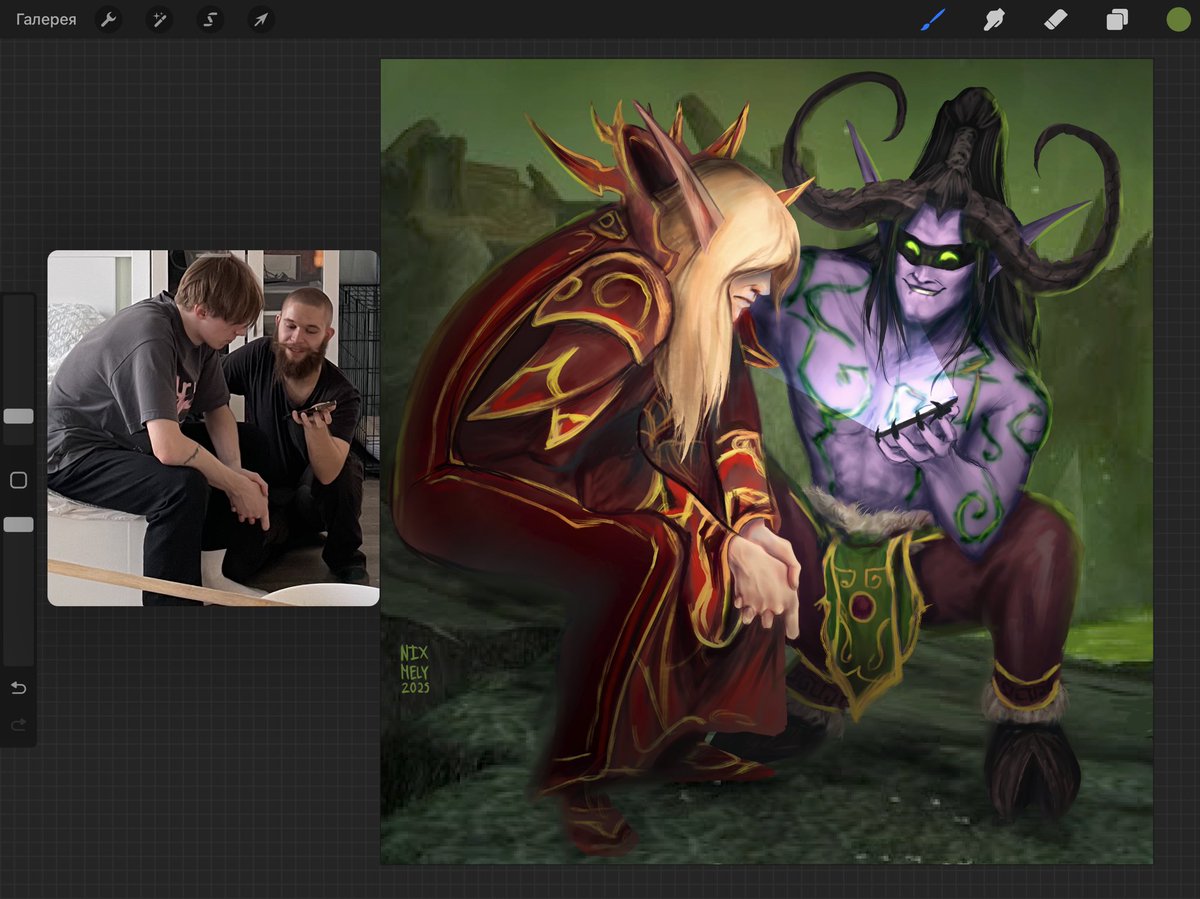Redo the action with sidebar arrow
The width and height of the screenshot is (1200, 899).
(x=18, y=725)
